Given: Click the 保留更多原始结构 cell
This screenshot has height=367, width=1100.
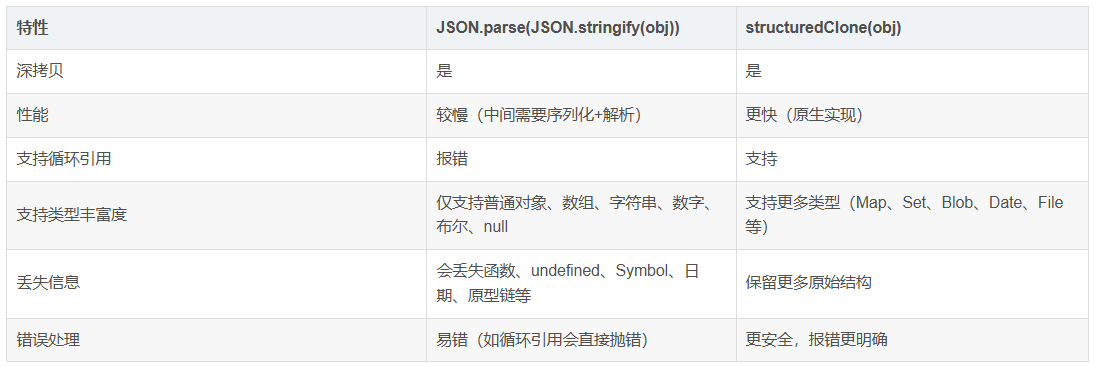Looking at the screenshot, I should pos(809,283).
